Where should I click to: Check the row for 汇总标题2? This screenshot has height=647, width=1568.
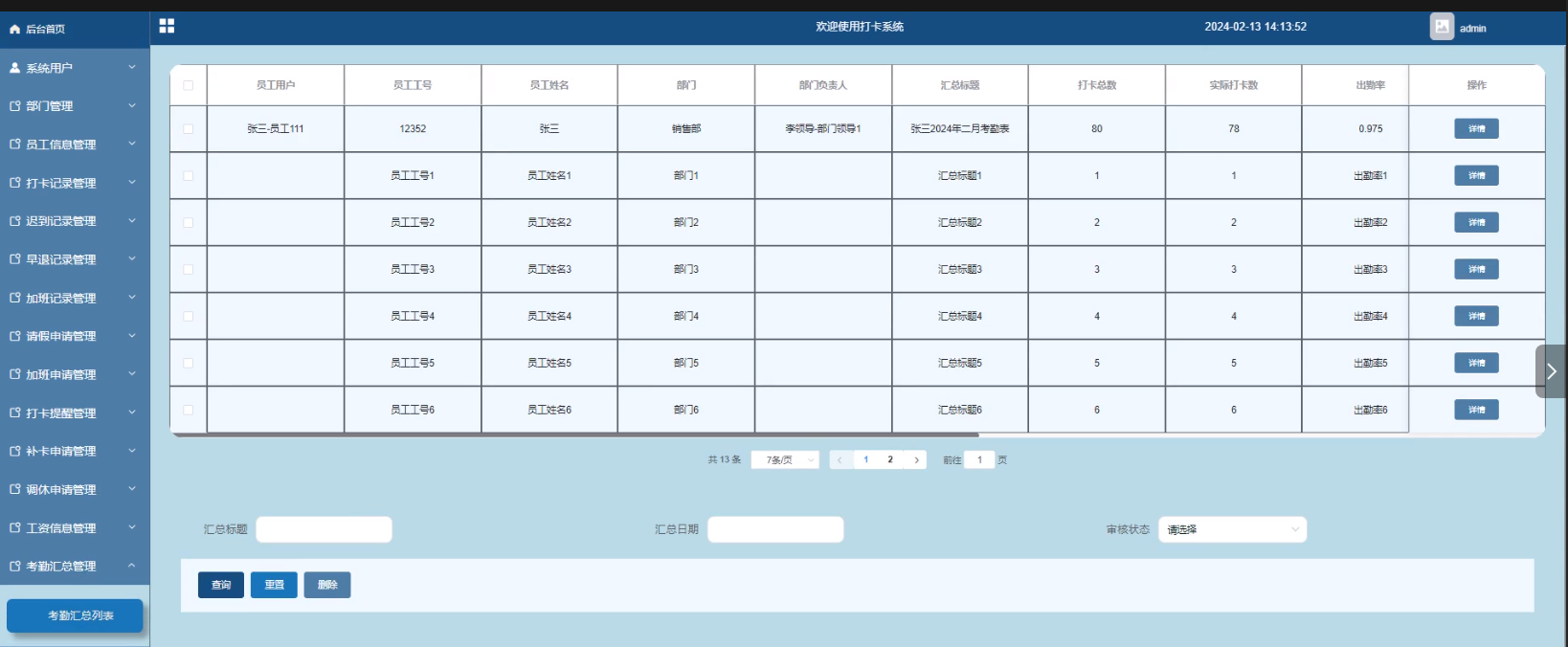pos(189,223)
